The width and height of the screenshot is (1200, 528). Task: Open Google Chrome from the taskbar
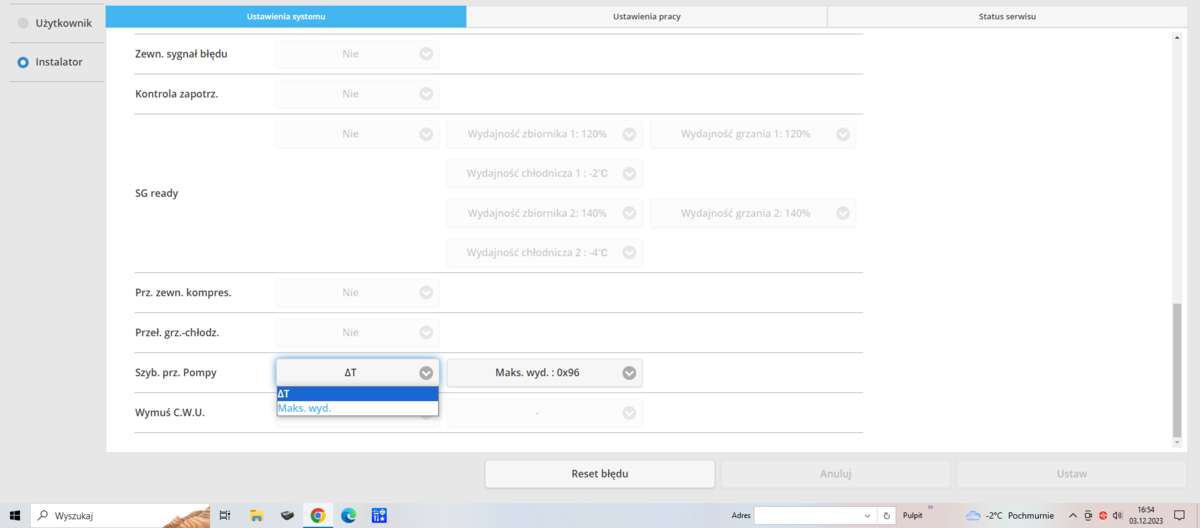coord(317,515)
